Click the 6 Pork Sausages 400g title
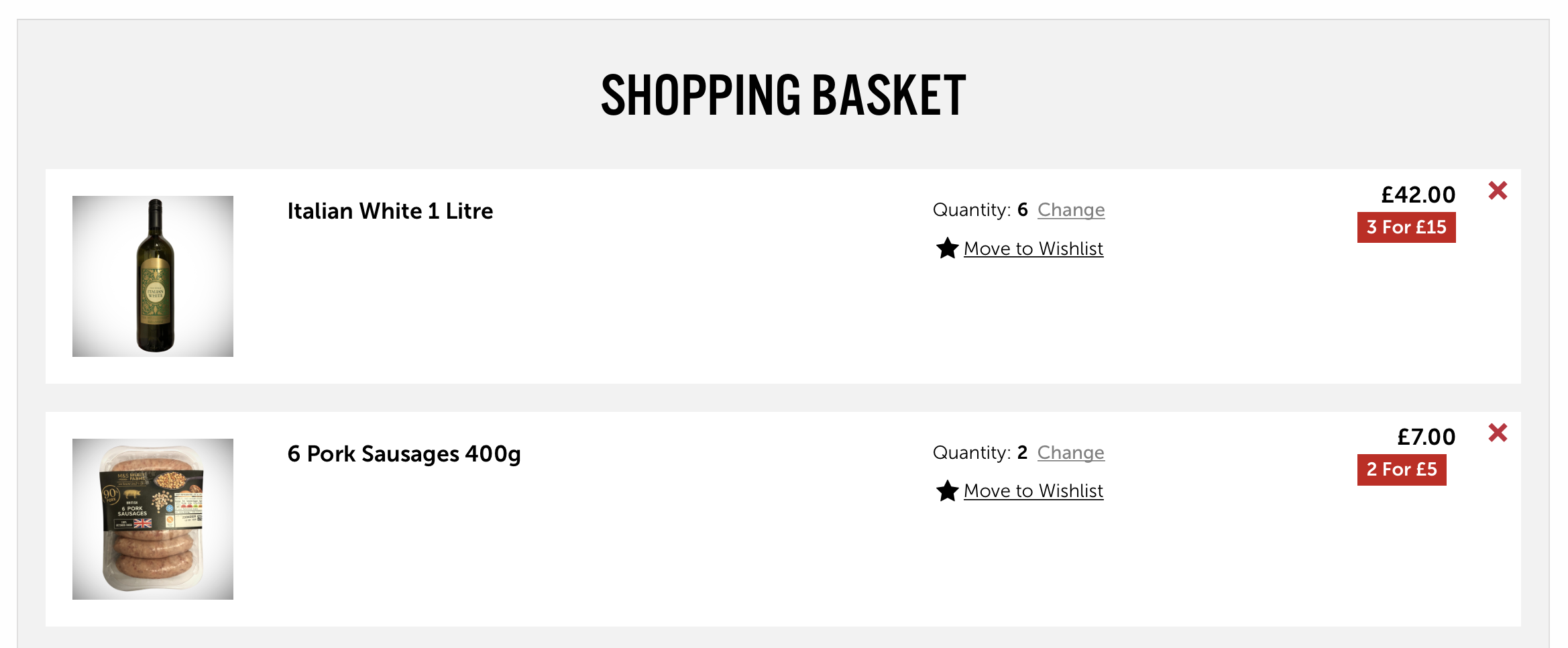1568x648 pixels. pyautogui.click(x=404, y=454)
